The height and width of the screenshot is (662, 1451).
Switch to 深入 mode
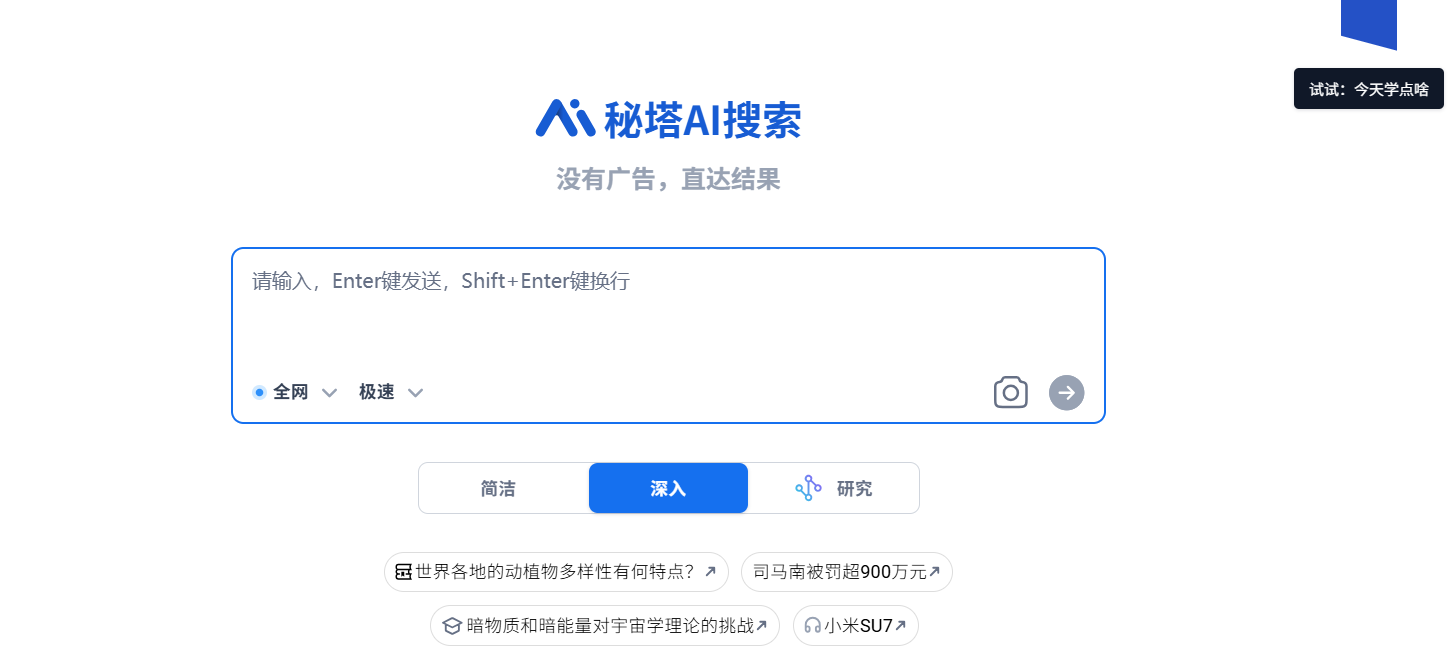(x=668, y=488)
